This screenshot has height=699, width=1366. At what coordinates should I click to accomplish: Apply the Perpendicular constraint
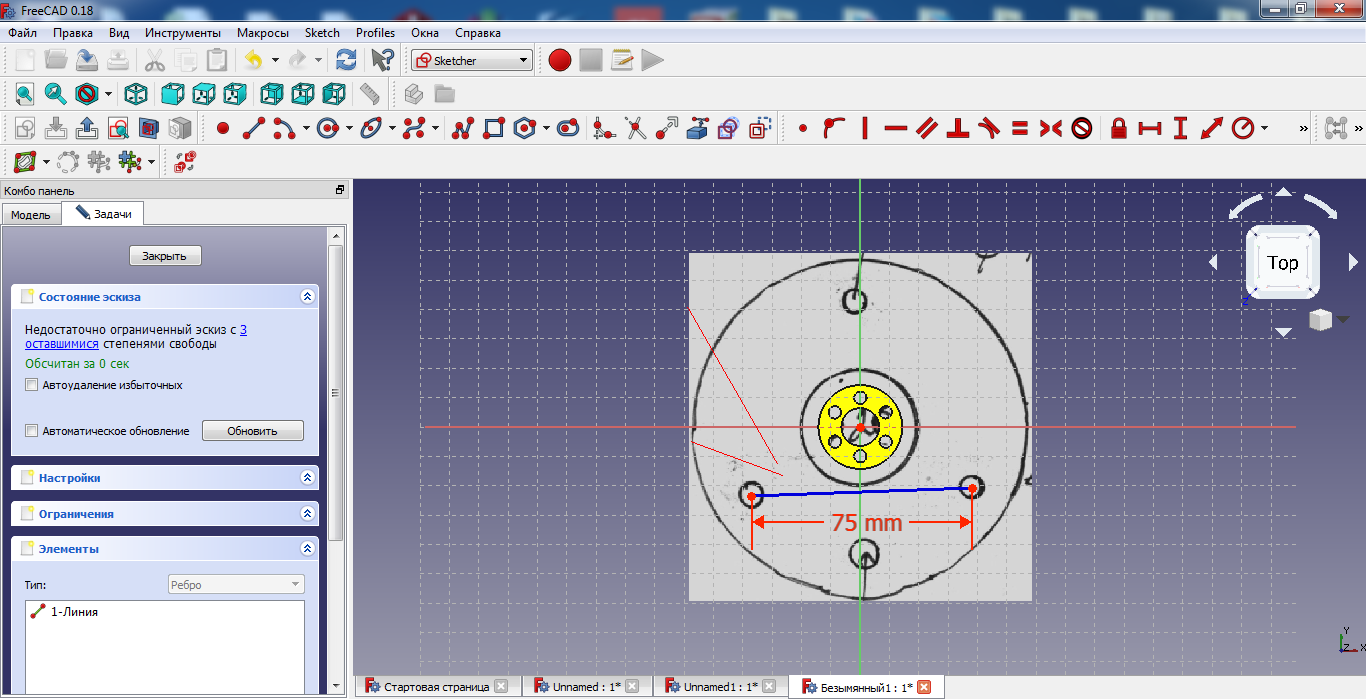click(x=958, y=128)
